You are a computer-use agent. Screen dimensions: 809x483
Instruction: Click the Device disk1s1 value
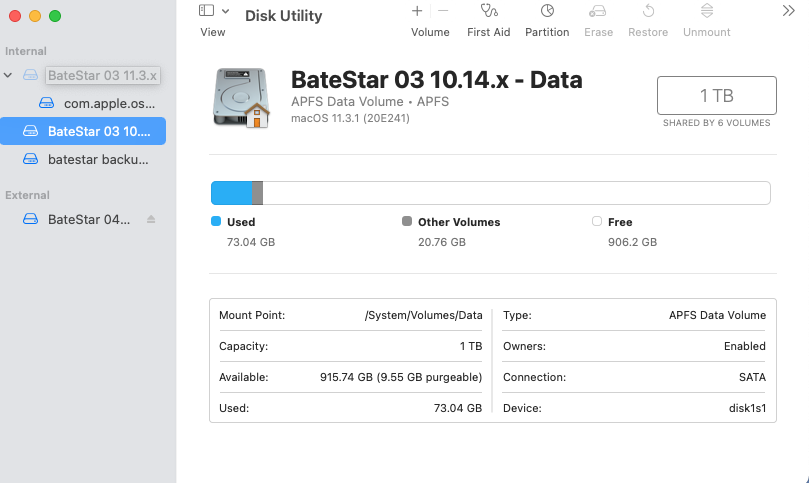747,408
